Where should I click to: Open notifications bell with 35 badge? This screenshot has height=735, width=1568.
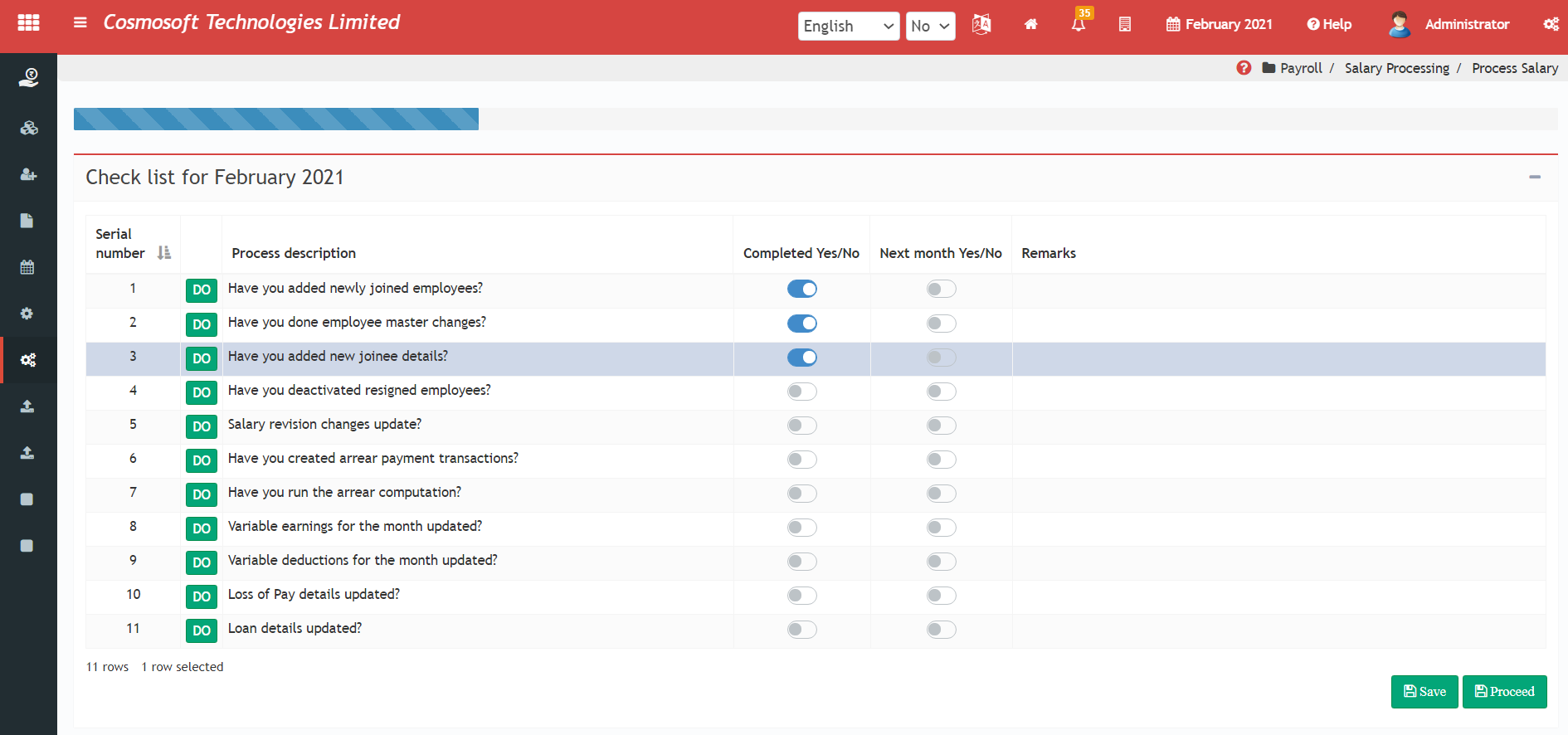pyautogui.click(x=1079, y=24)
